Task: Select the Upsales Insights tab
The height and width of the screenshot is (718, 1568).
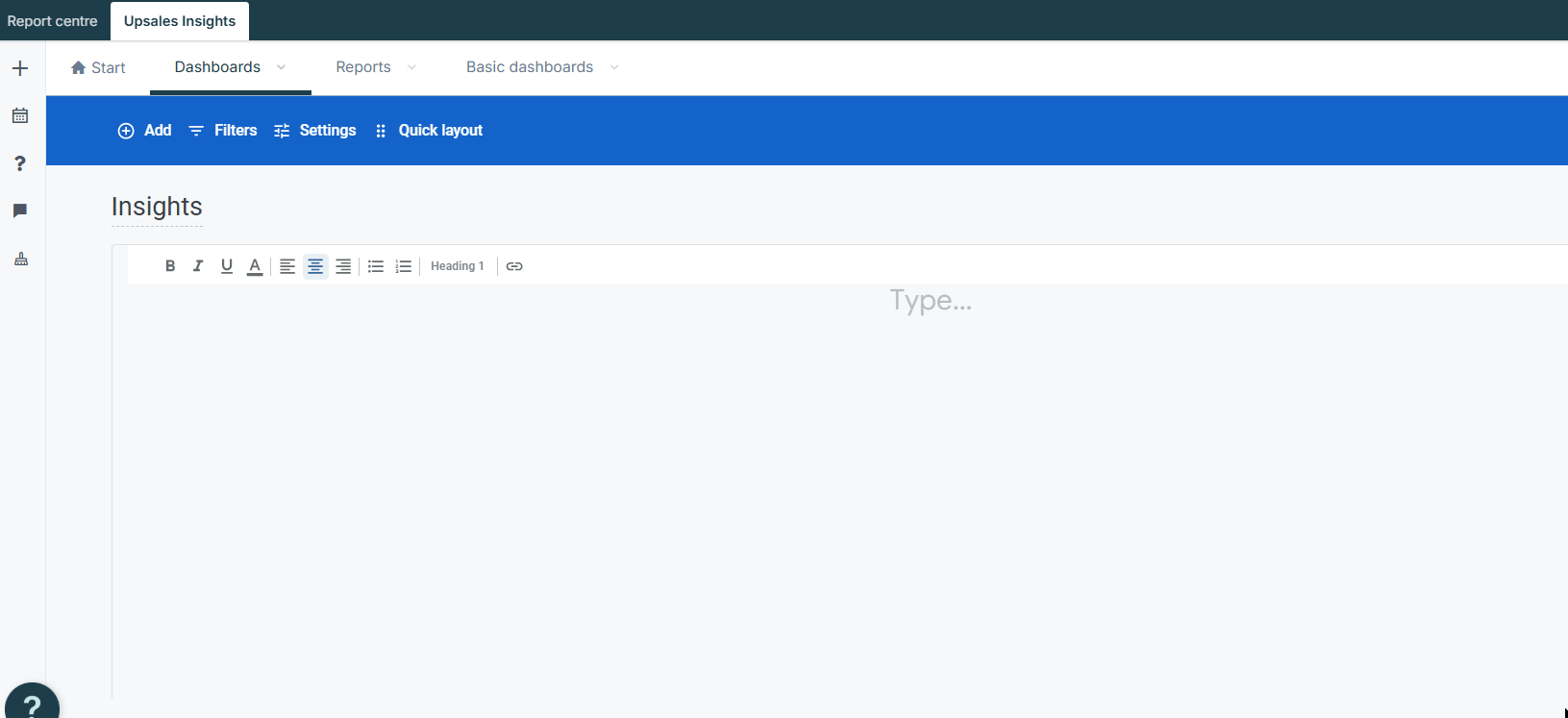Action: point(180,21)
